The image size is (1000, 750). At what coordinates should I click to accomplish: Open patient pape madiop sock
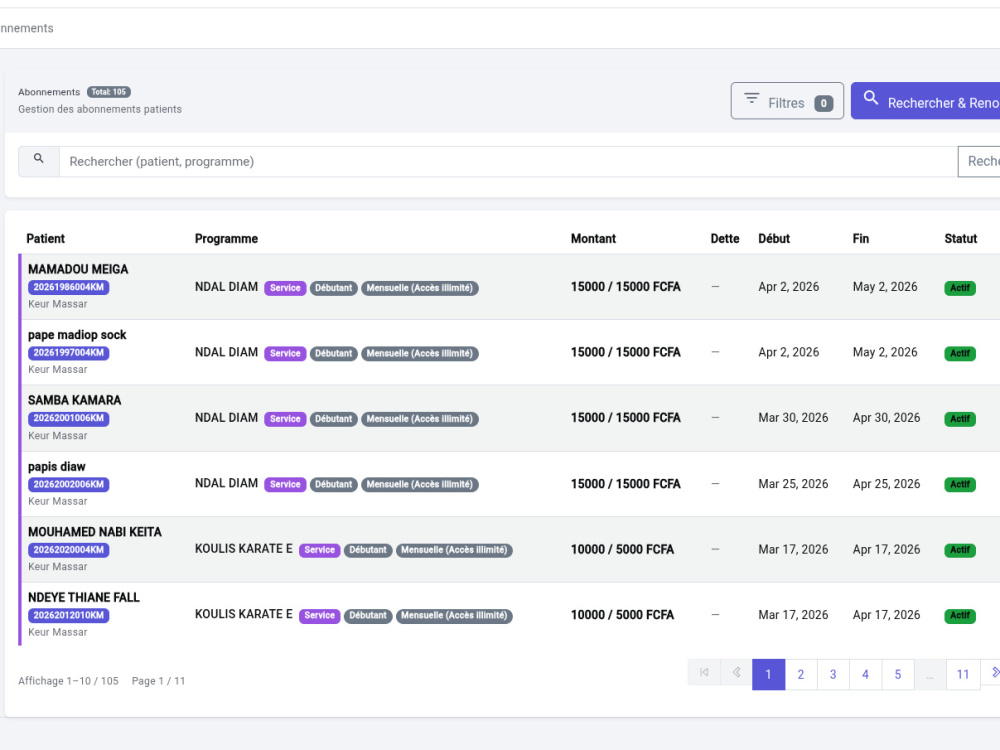(x=77, y=335)
